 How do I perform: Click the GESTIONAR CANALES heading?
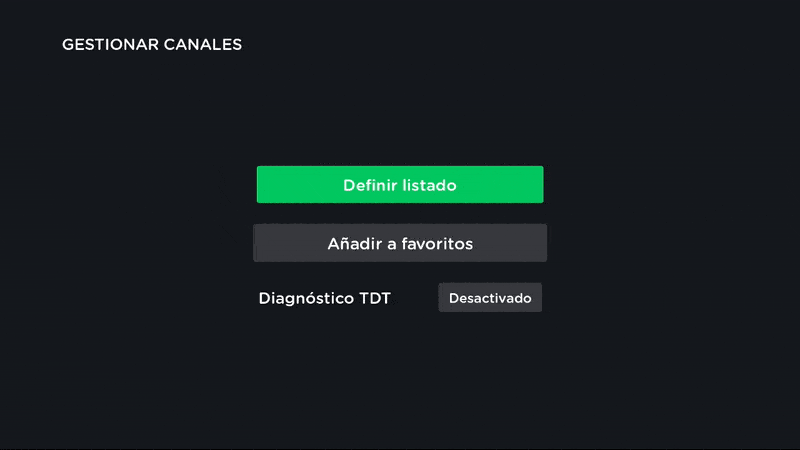click(152, 45)
